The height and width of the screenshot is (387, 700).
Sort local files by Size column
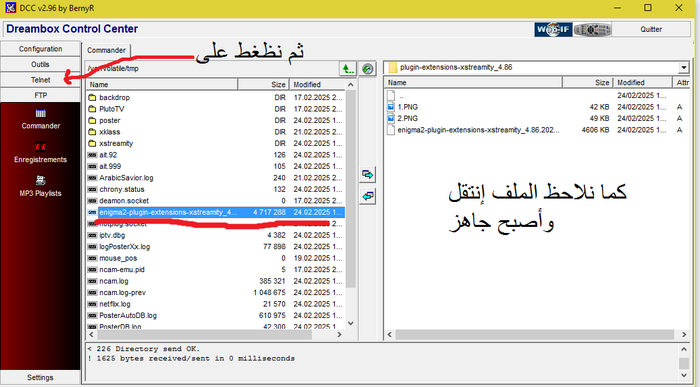point(588,83)
